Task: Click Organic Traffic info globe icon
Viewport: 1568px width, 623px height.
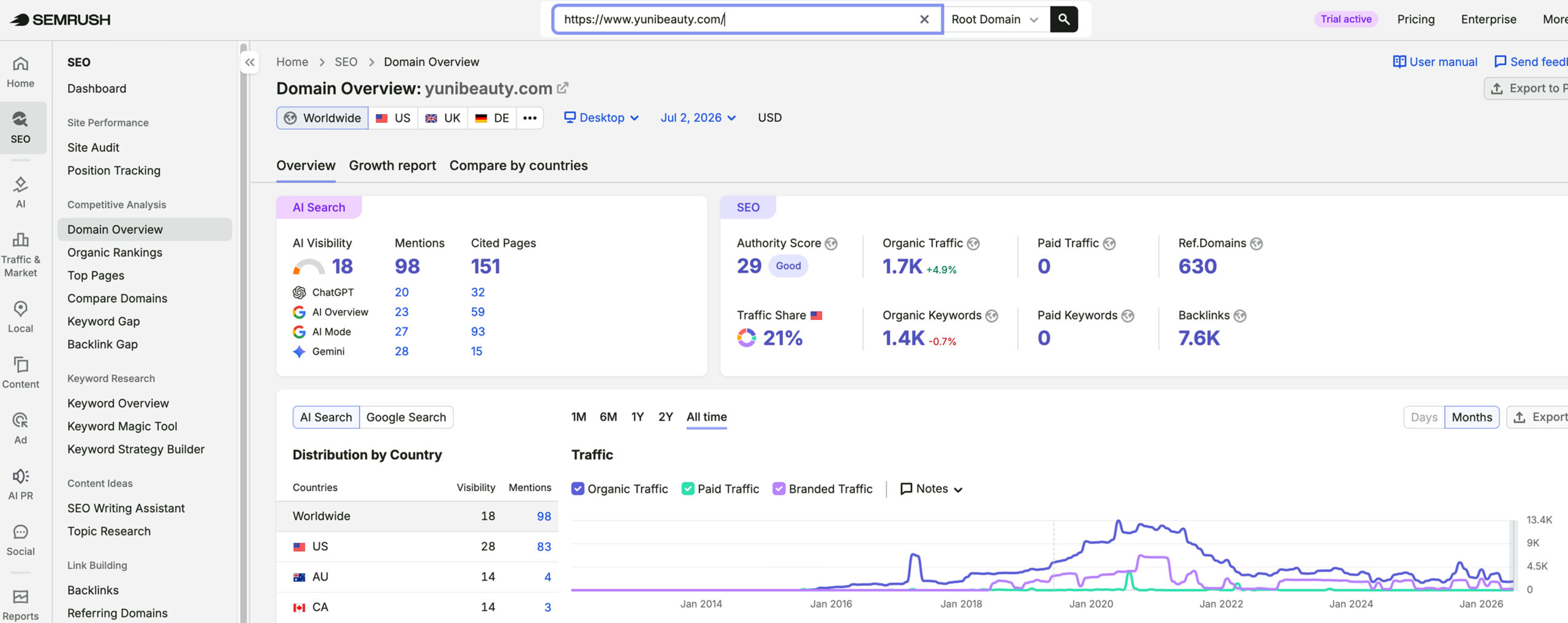Action: click(x=973, y=244)
